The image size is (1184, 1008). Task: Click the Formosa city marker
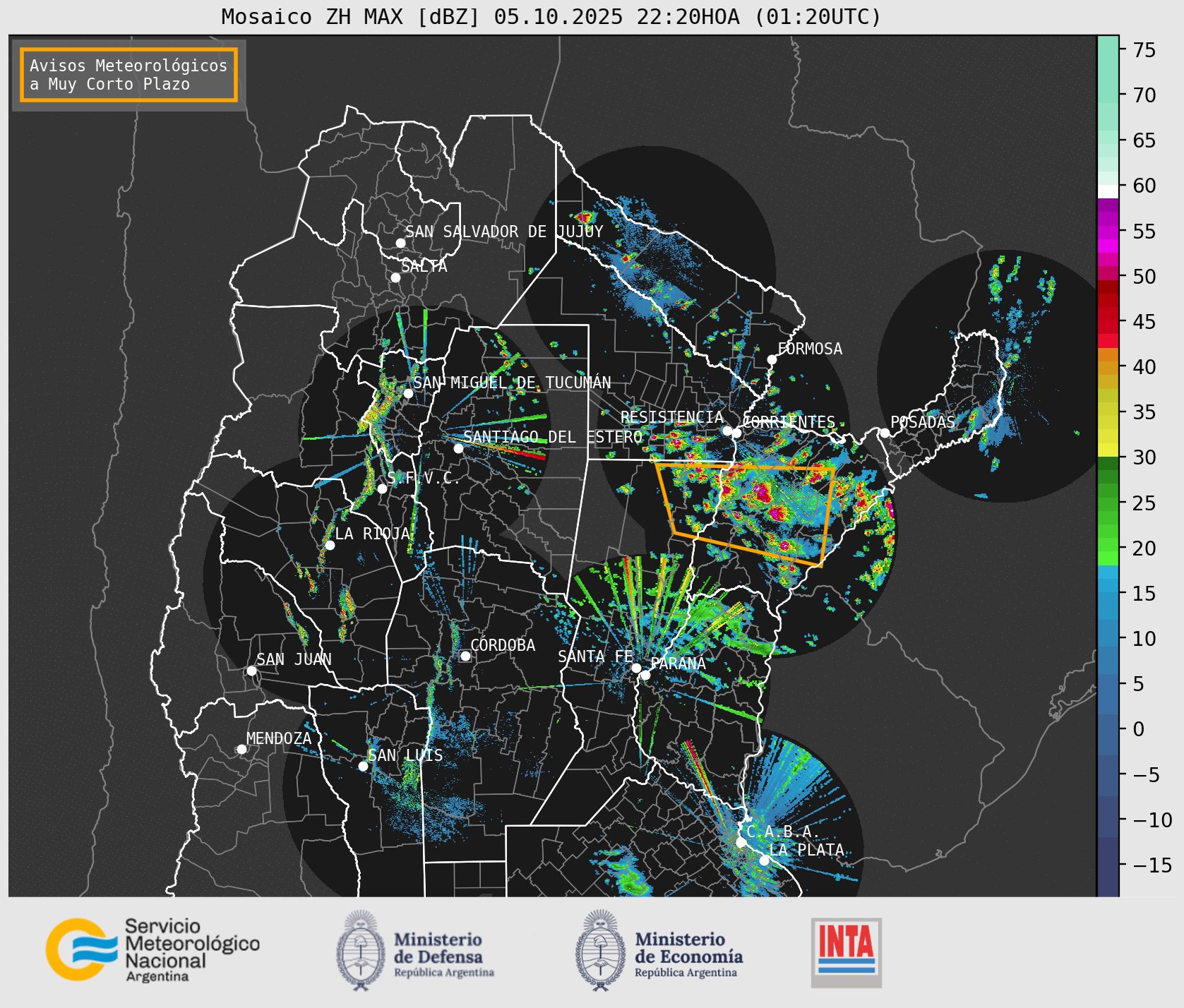click(x=772, y=359)
